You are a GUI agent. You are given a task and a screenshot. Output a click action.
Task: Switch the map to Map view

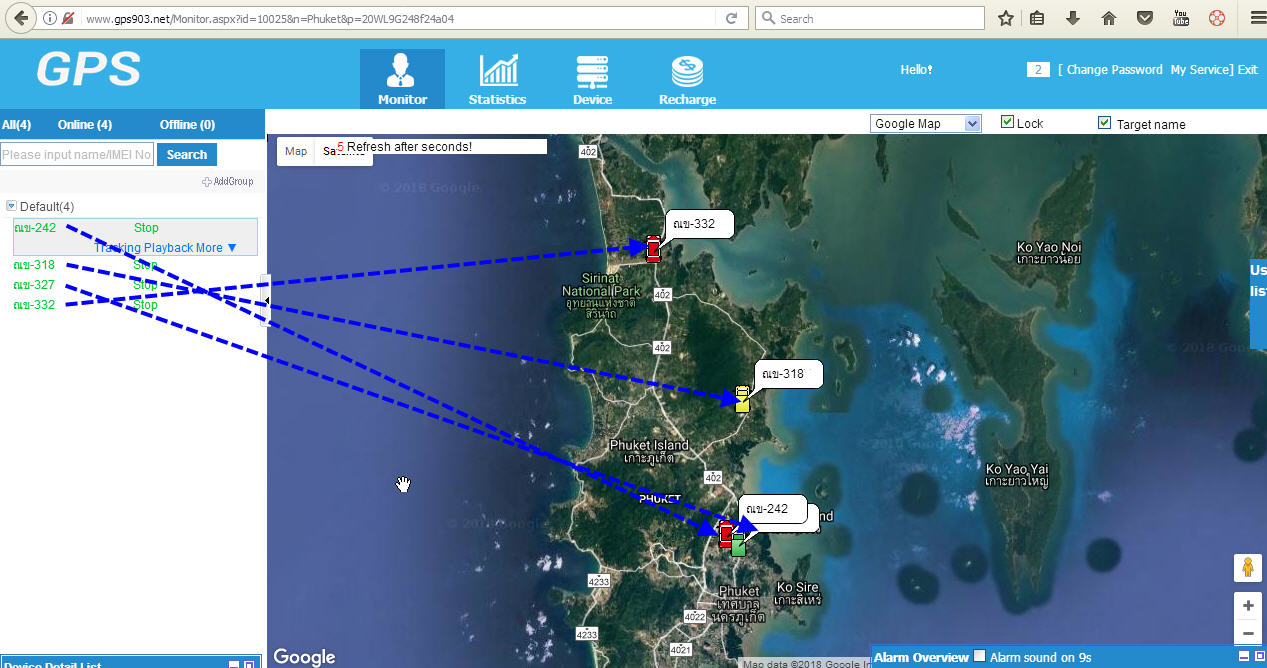[x=296, y=152]
